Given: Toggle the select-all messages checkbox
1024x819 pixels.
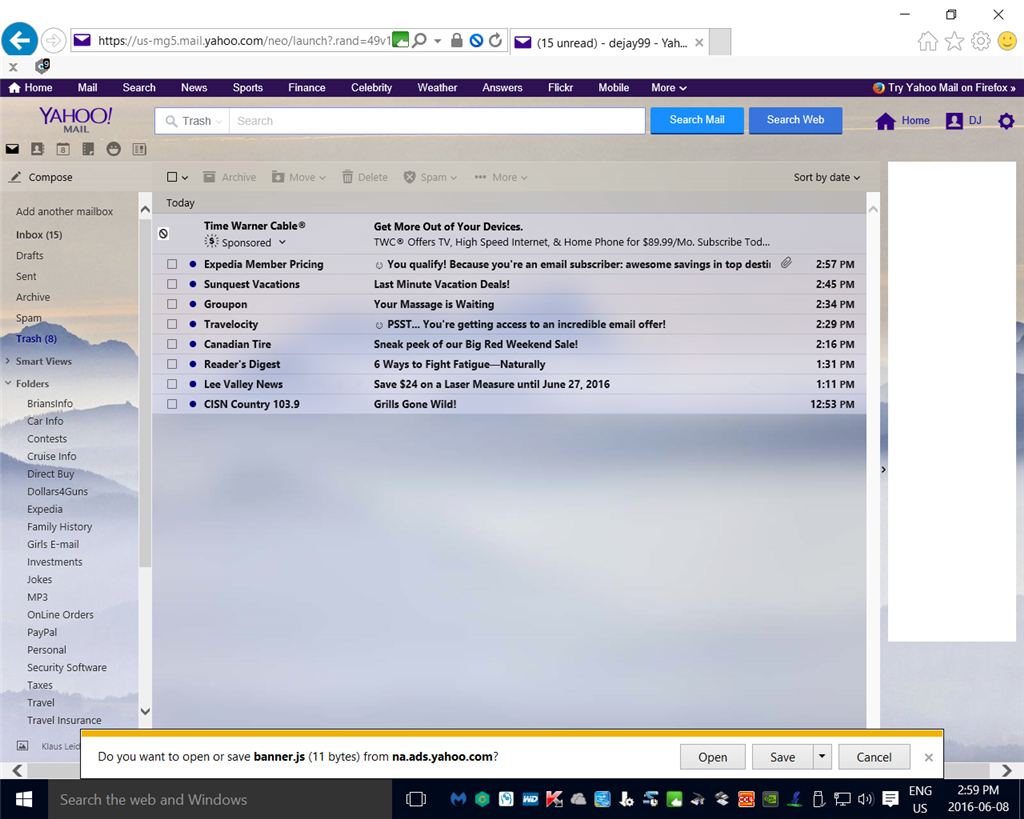Looking at the screenshot, I should click(x=172, y=177).
